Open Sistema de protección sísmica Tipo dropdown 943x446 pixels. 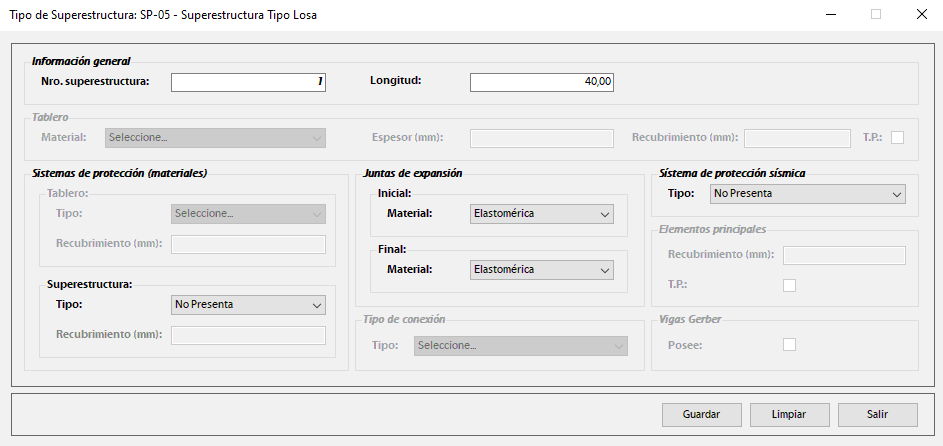point(807,194)
